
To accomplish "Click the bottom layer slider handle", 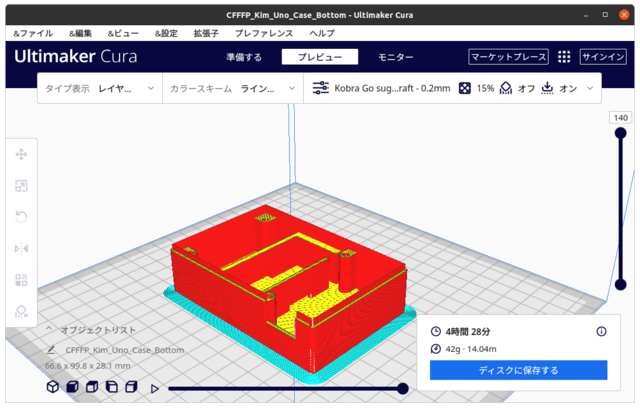I will (x=620, y=284).
